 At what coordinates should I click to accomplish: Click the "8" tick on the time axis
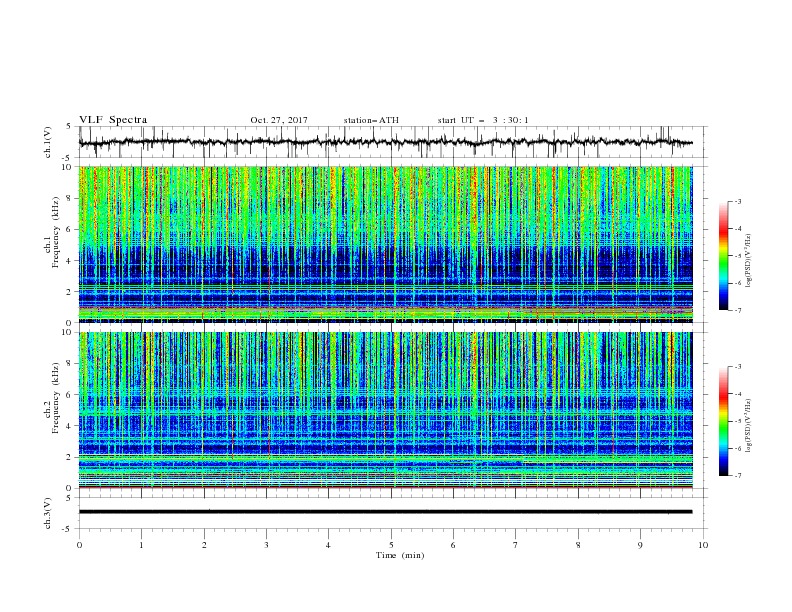pyautogui.click(x=578, y=545)
